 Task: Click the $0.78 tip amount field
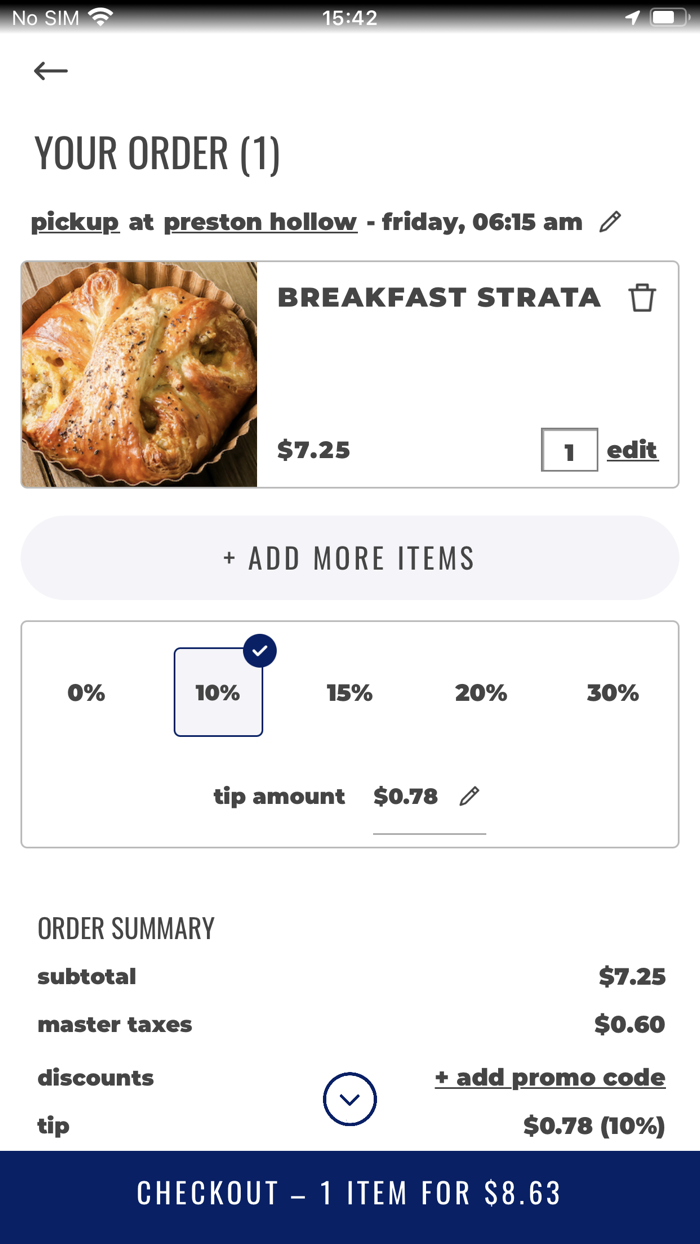tap(406, 797)
